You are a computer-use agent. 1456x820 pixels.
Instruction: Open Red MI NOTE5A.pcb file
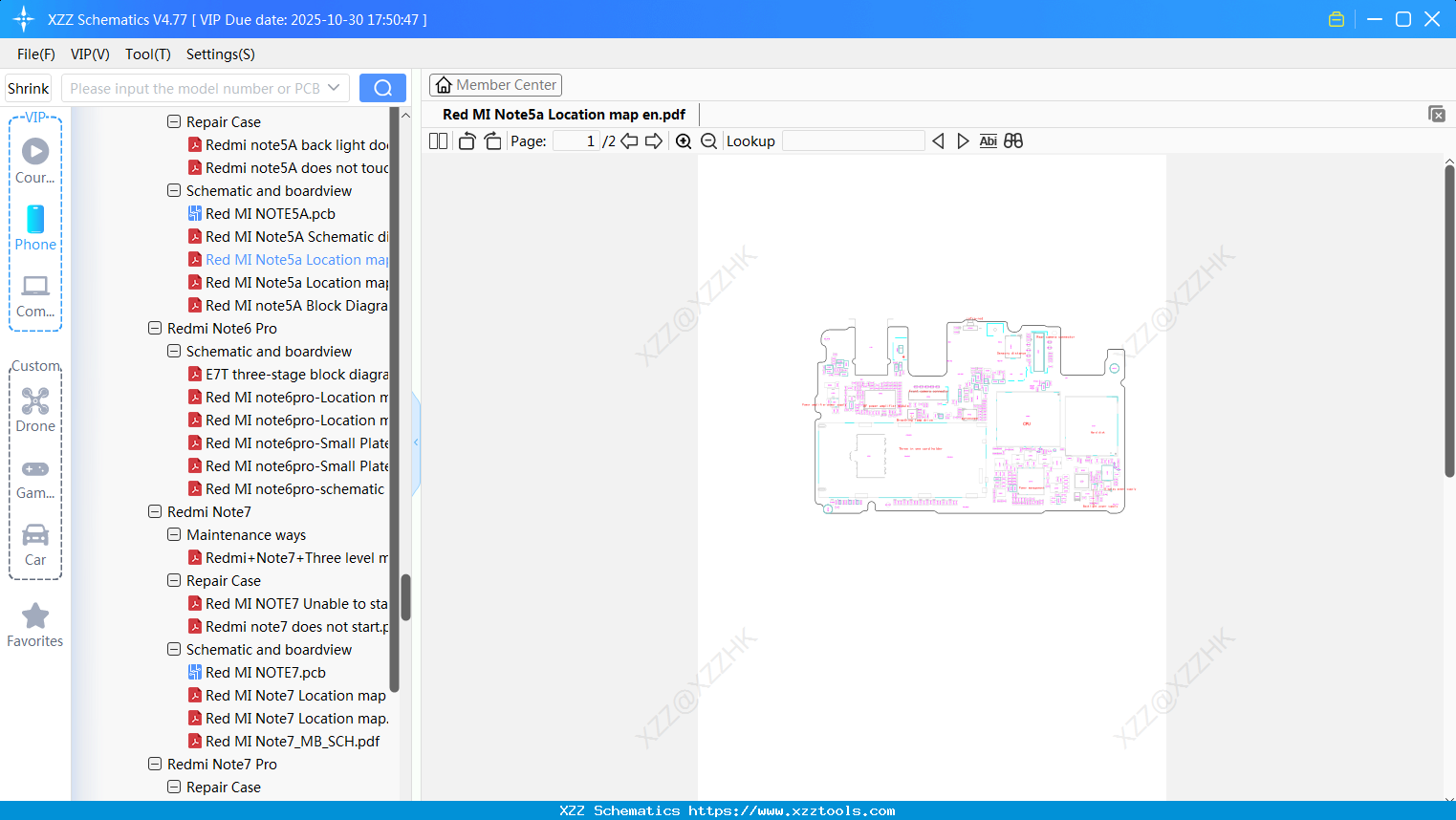(271, 214)
